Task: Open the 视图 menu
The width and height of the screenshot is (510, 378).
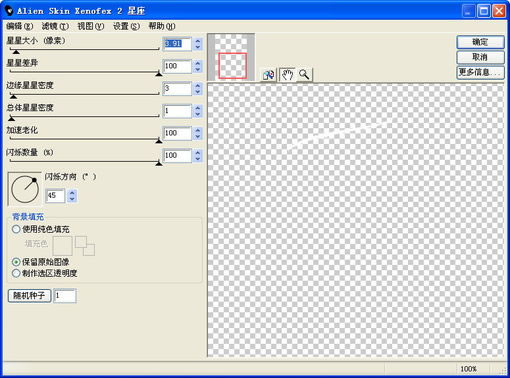Action: [91, 26]
